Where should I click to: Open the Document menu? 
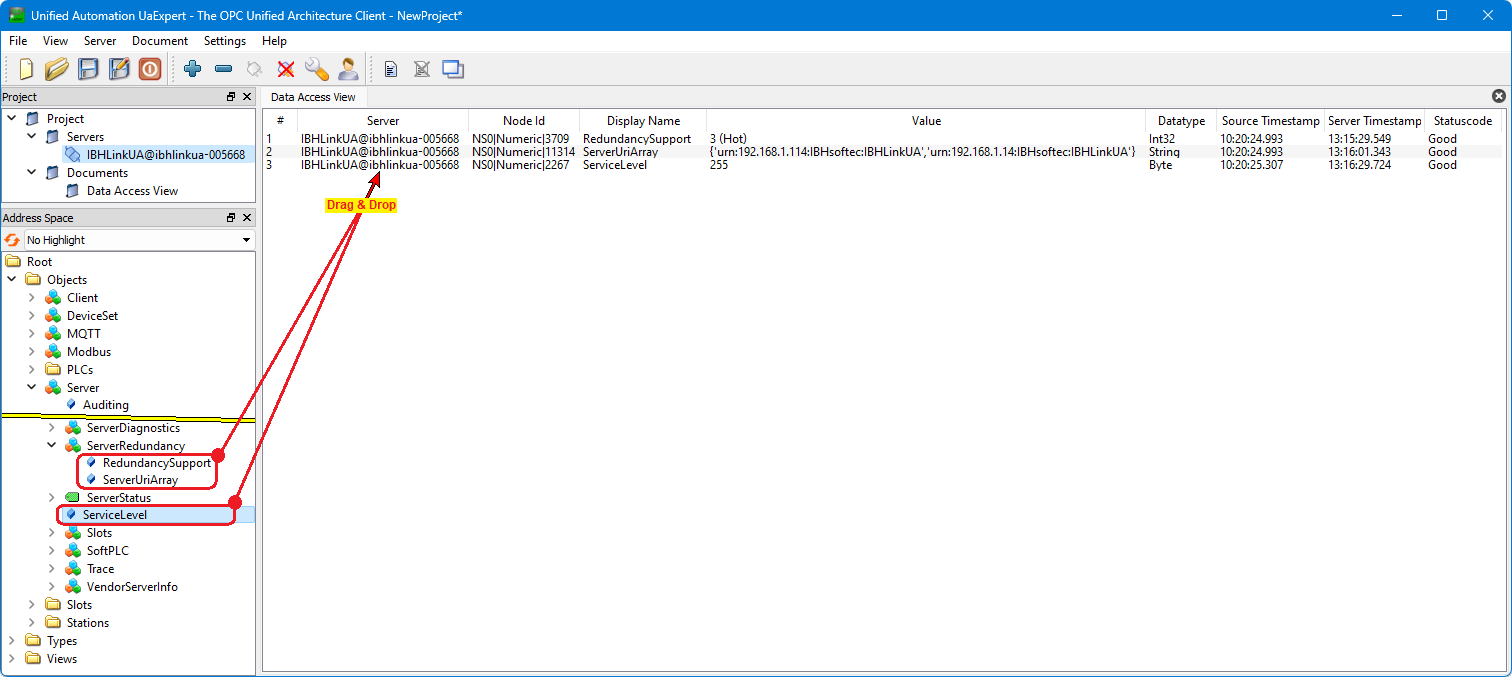pos(160,41)
